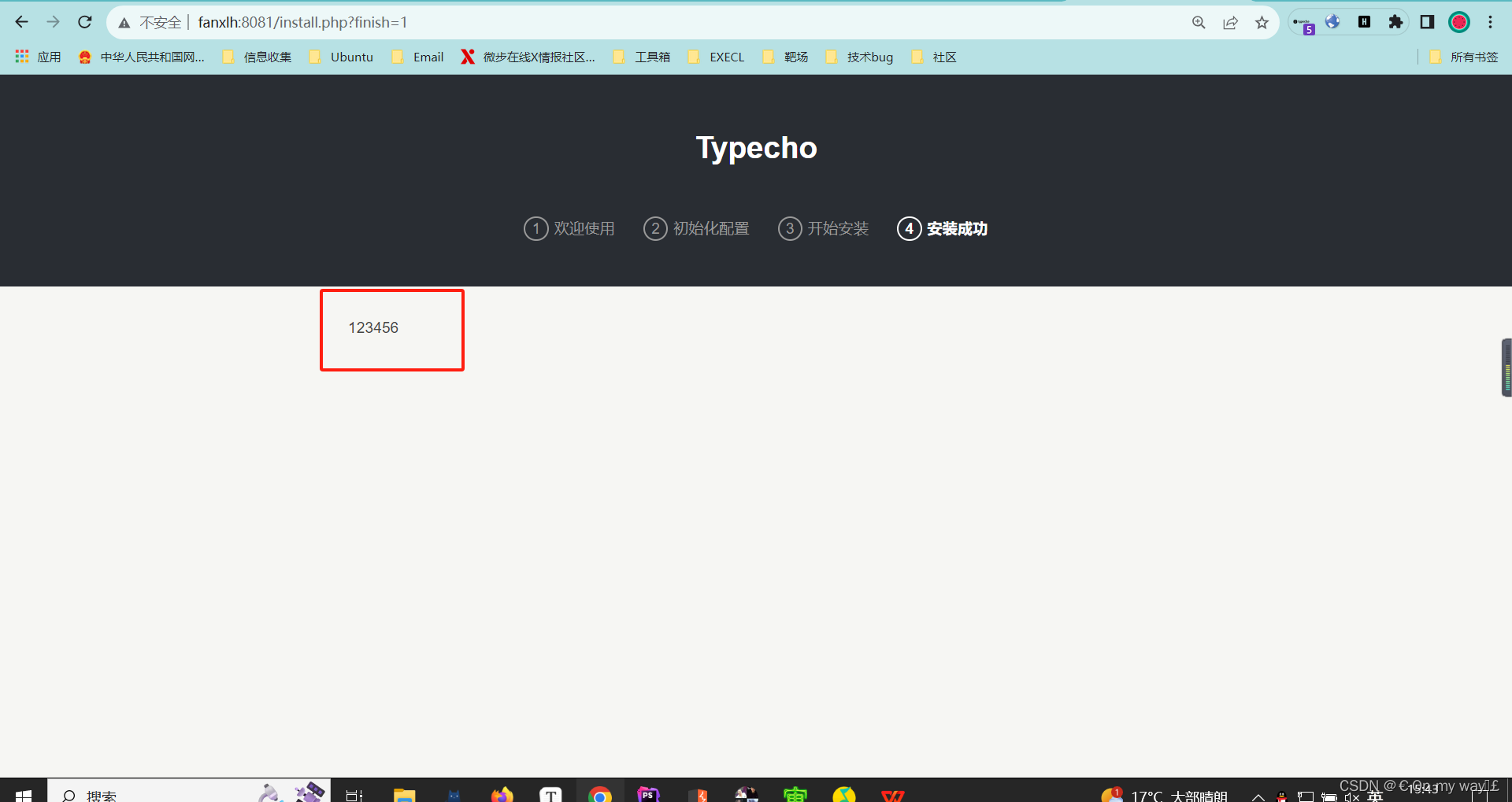Open the black H extension icon
The width and height of the screenshot is (1512, 802).
click(x=1364, y=22)
